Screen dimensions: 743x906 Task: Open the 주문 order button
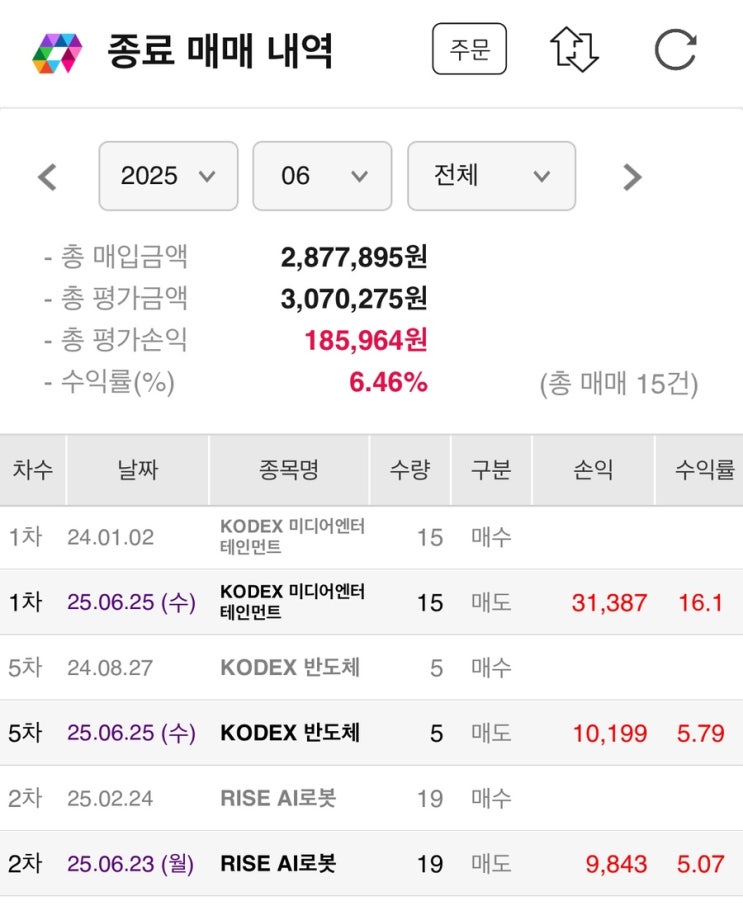tap(469, 49)
